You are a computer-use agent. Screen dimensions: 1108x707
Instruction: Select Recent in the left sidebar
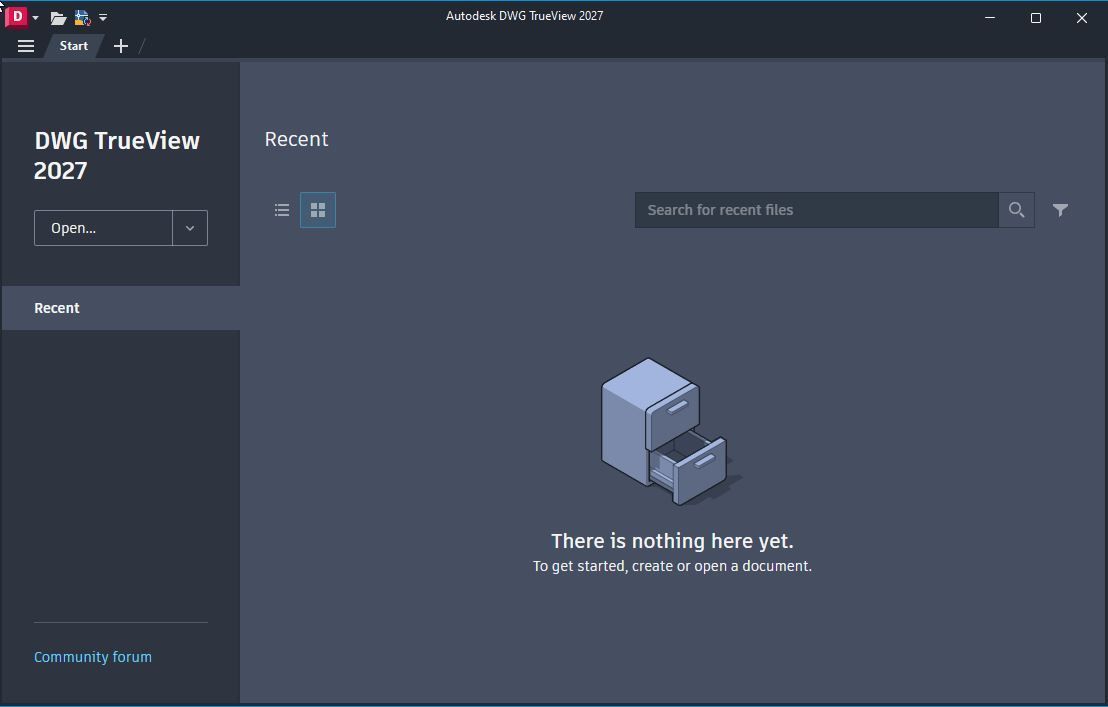click(x=121, y=308)
